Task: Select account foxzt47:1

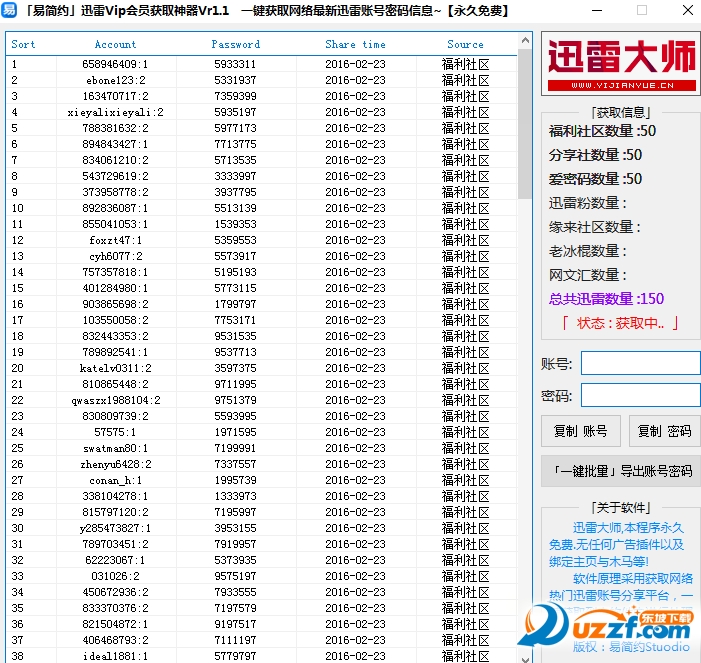Action: pyautogui.click(x=115, y=240)
